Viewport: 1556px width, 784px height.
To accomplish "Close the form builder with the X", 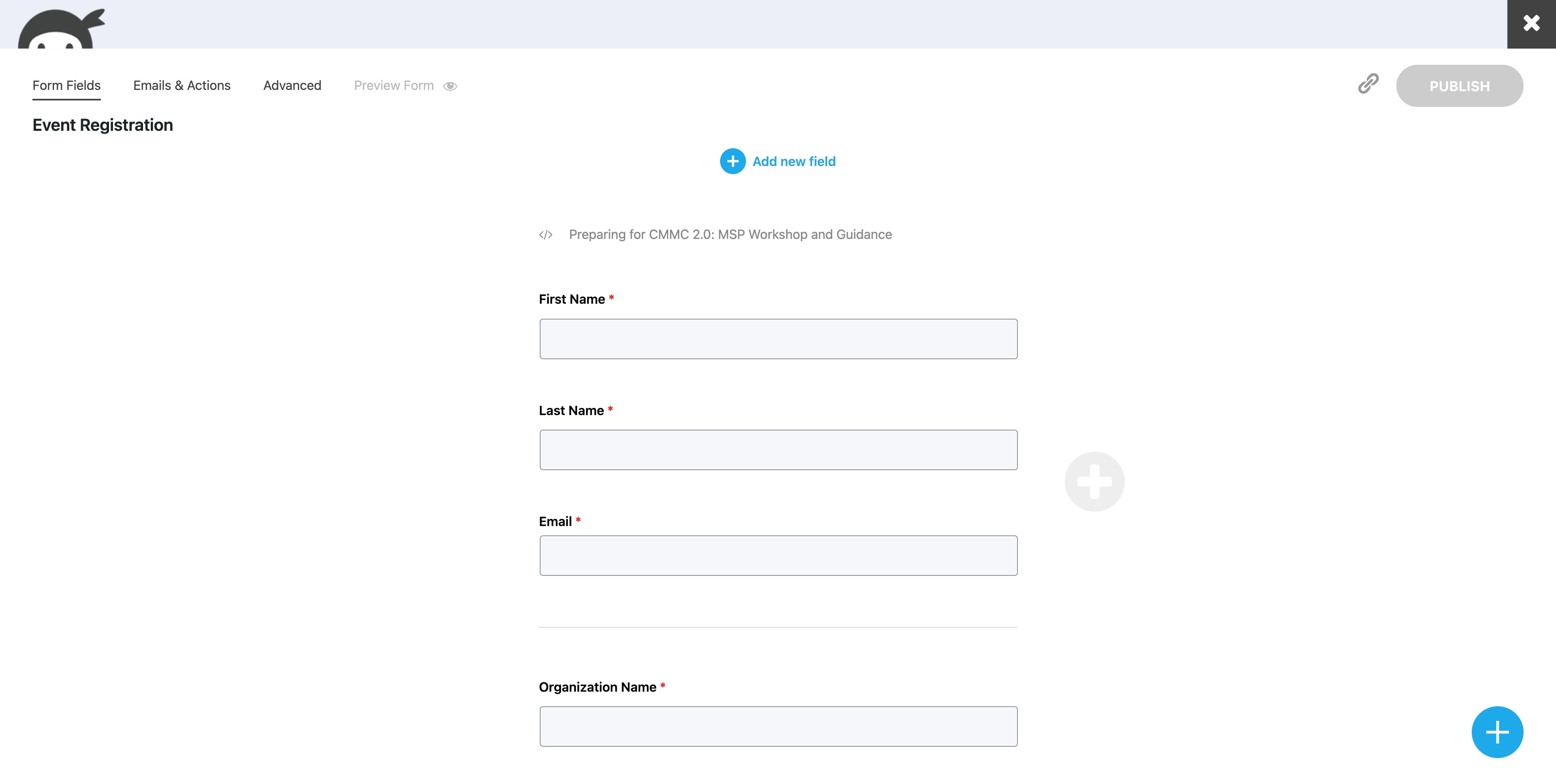I will tap(1530, 24).
